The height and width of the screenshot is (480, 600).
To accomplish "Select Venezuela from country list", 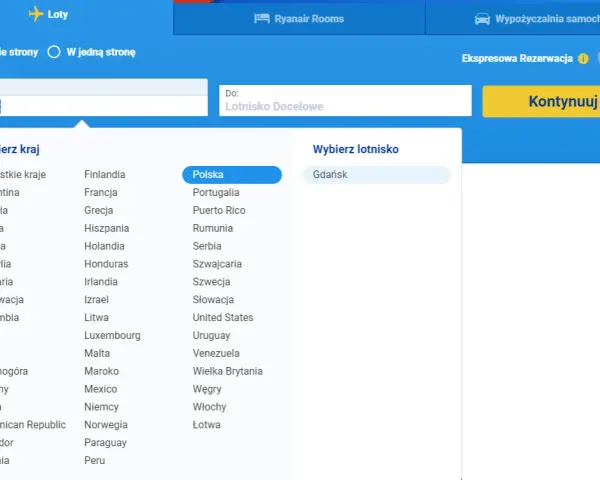I will click(x=216, y=353).
